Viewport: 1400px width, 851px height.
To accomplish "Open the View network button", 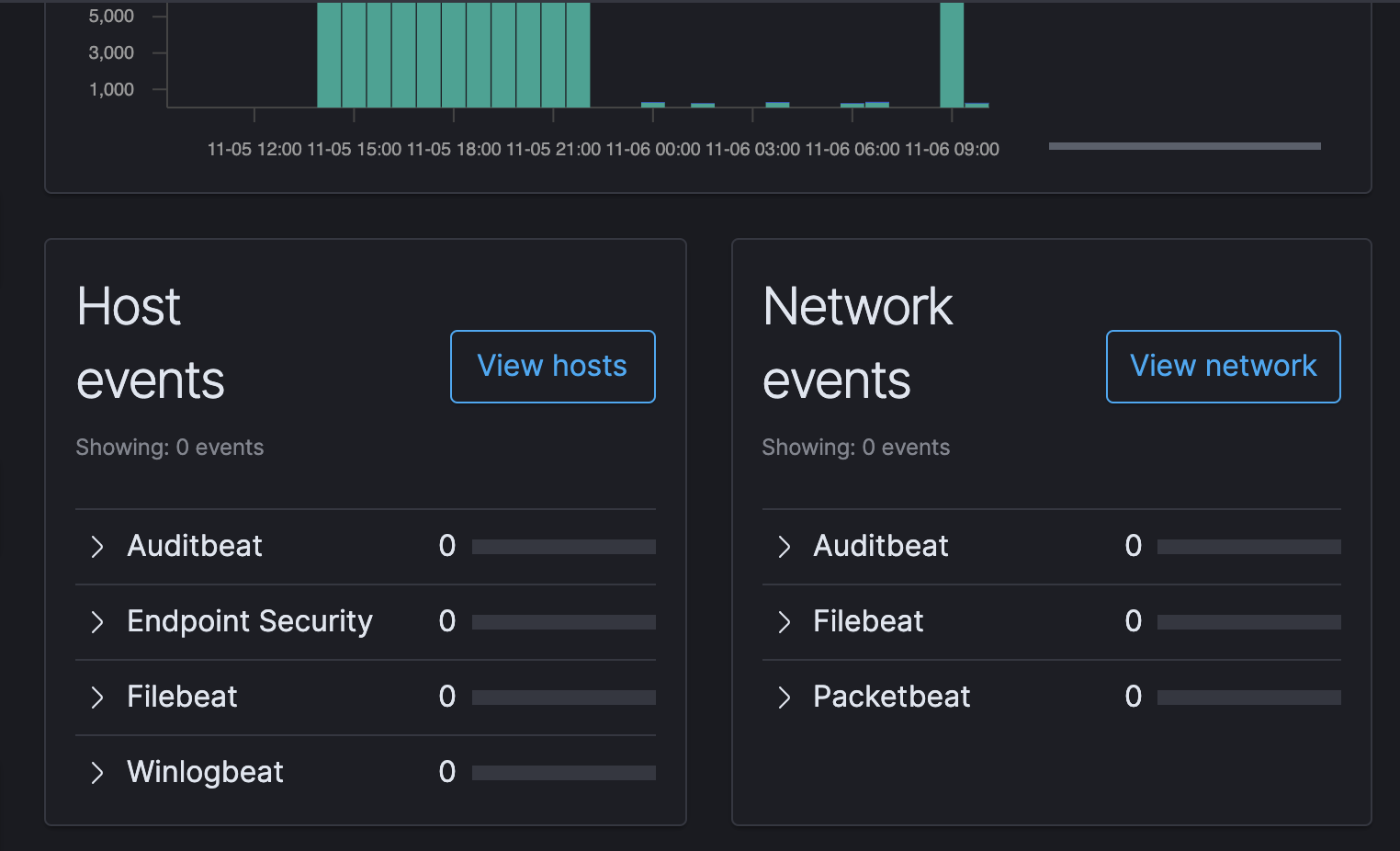I will click(x=1223, y=366).
